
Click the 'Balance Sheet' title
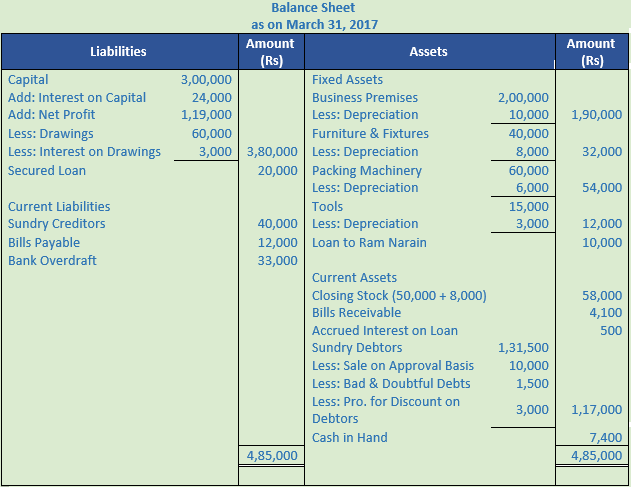coord(313,8)
